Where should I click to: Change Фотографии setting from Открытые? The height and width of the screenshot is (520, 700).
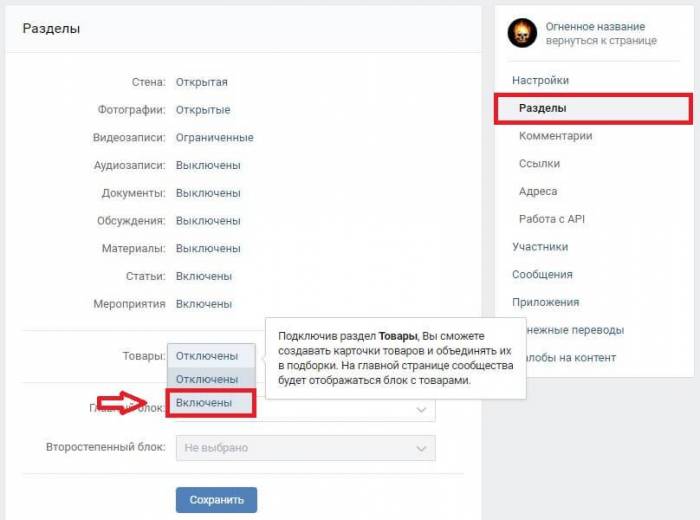coord(203,110)
